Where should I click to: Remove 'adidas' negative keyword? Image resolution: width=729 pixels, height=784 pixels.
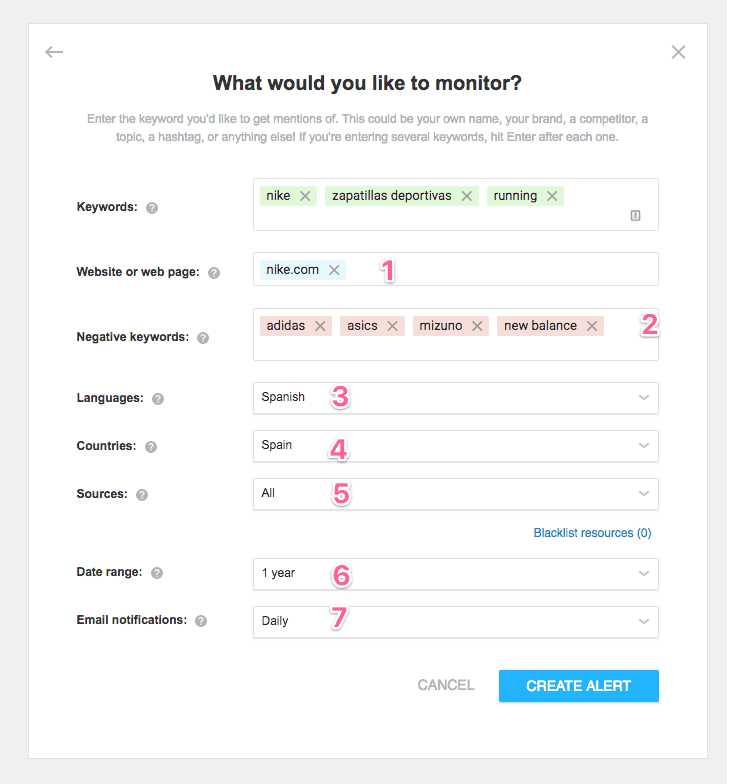point(320,326)
